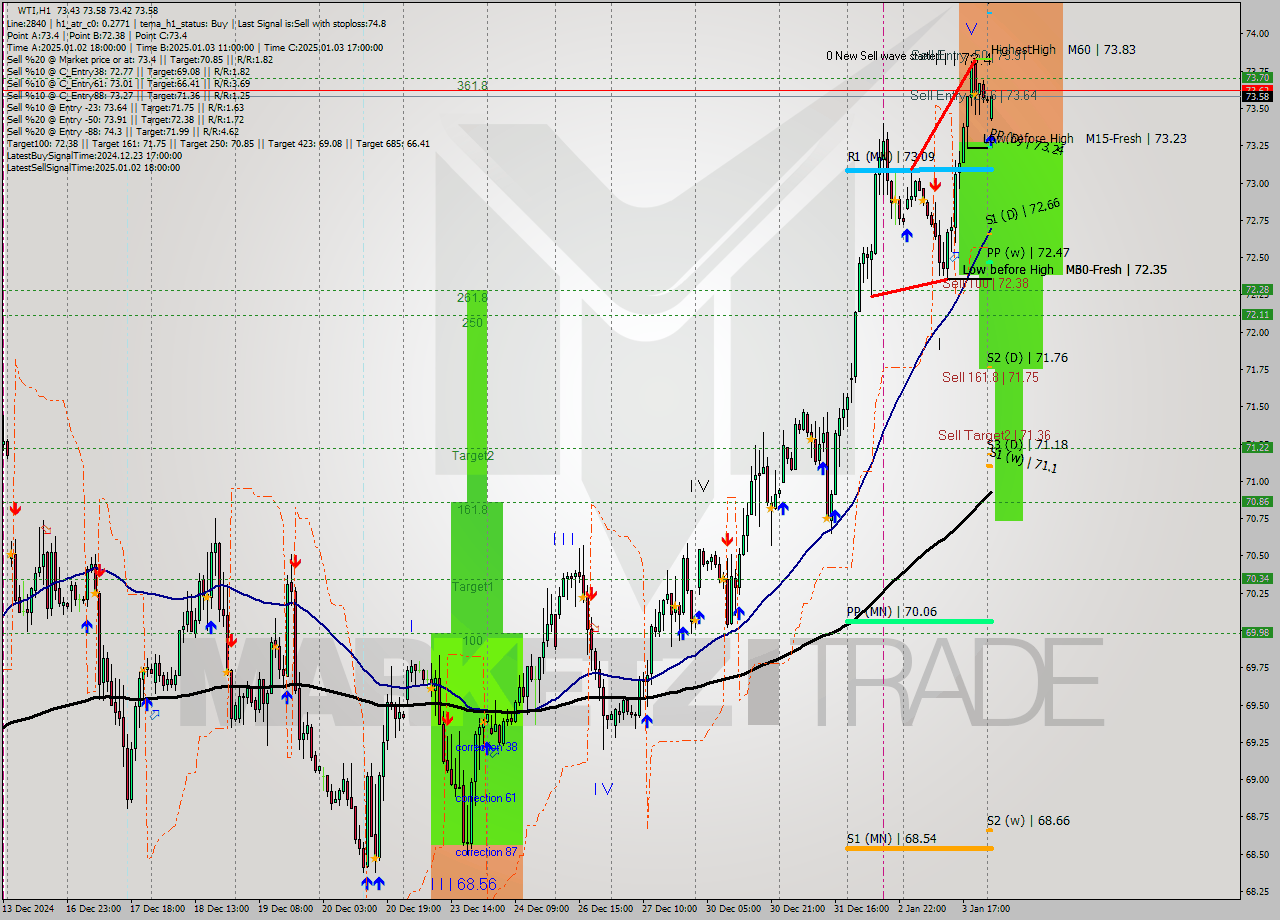Click the 'PP (w) | 72.47' label
The width and height of the screenshot is (1280, 920).
pos(1027,253)
